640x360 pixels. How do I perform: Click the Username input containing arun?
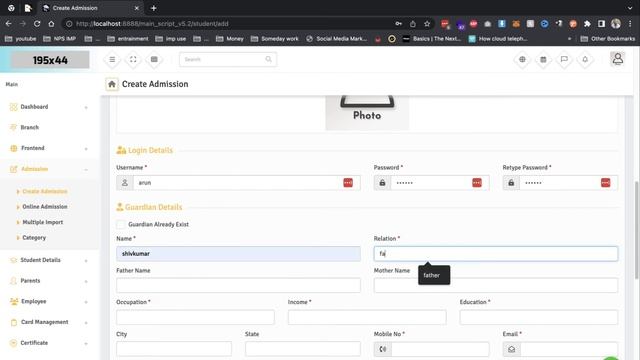(238, 183)
